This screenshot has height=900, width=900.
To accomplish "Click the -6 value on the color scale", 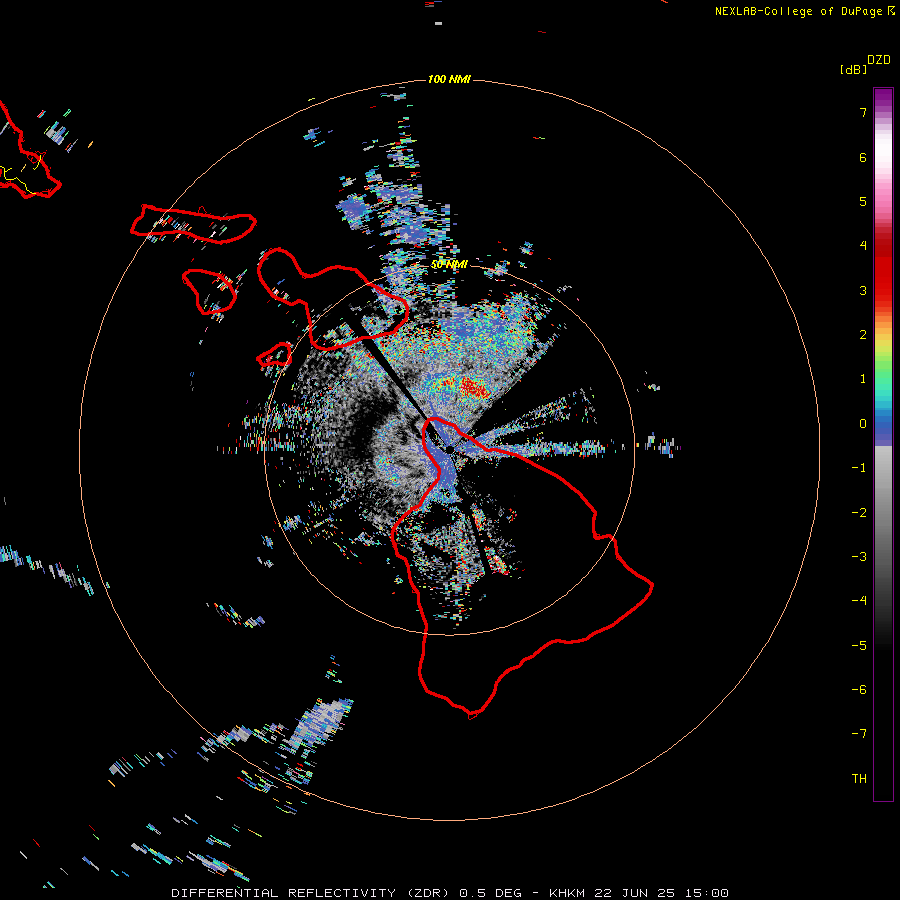I will tap(859, 690).
